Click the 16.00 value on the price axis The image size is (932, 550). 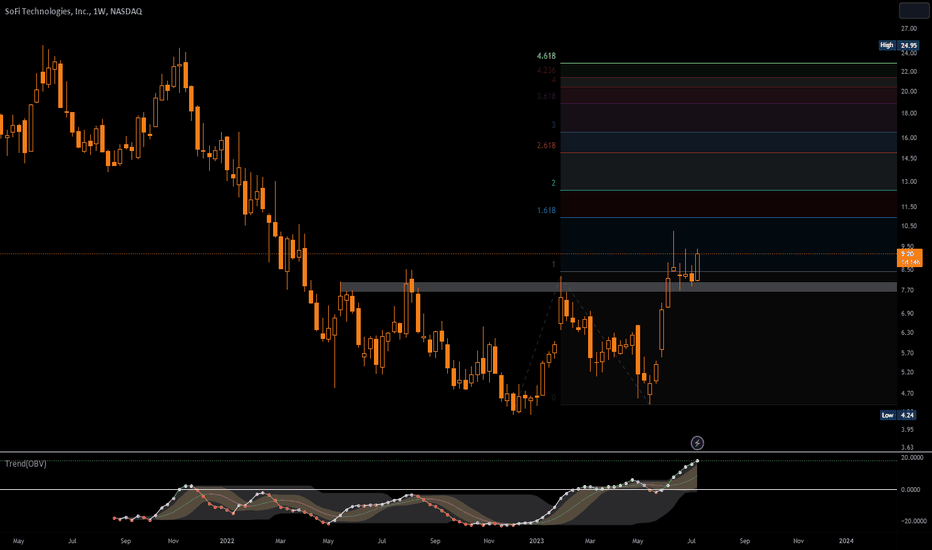click(x=909, y=138)
